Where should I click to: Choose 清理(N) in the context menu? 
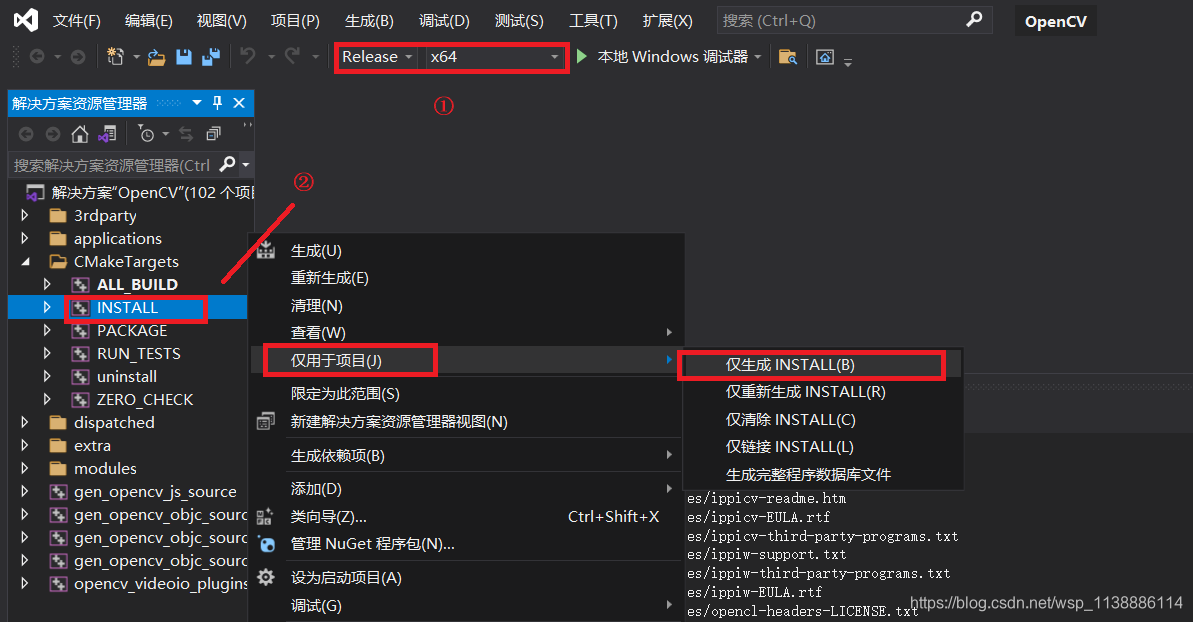point(466,306)
